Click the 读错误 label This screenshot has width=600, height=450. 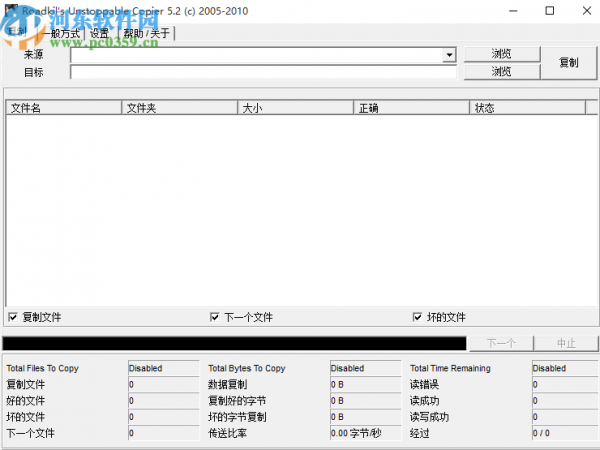pos(424,384)
